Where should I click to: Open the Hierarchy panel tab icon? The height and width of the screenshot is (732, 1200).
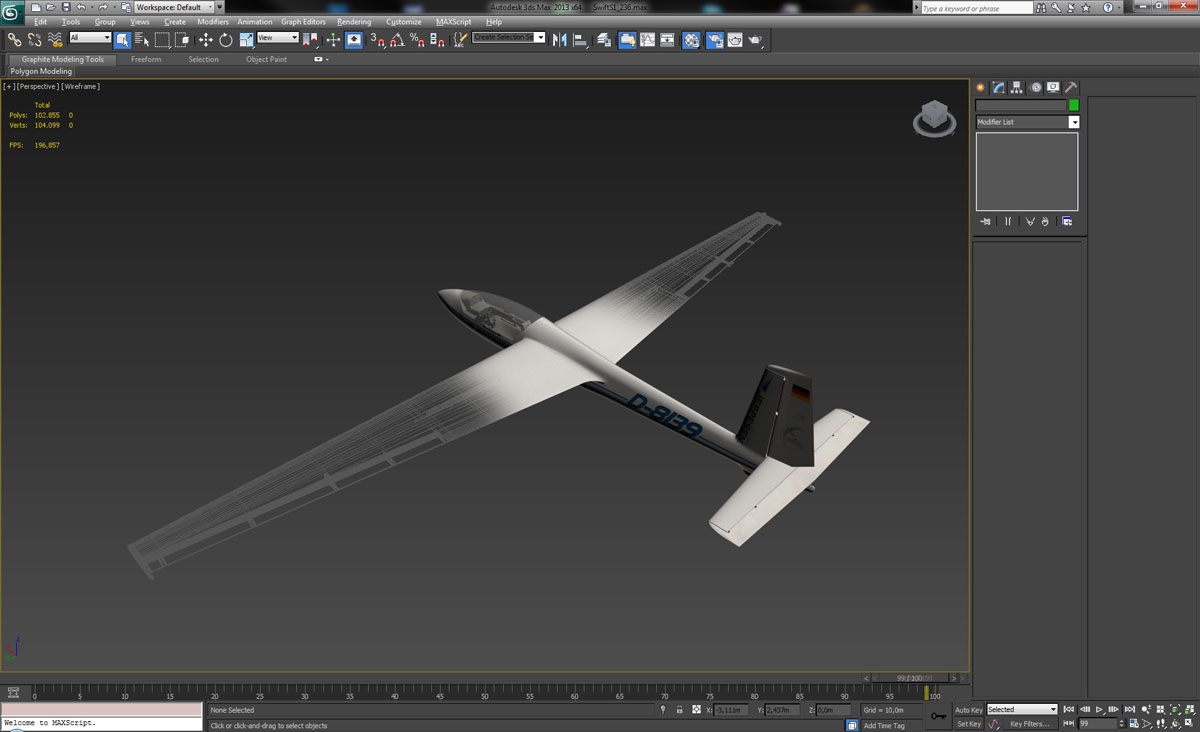coord(1016,88)
